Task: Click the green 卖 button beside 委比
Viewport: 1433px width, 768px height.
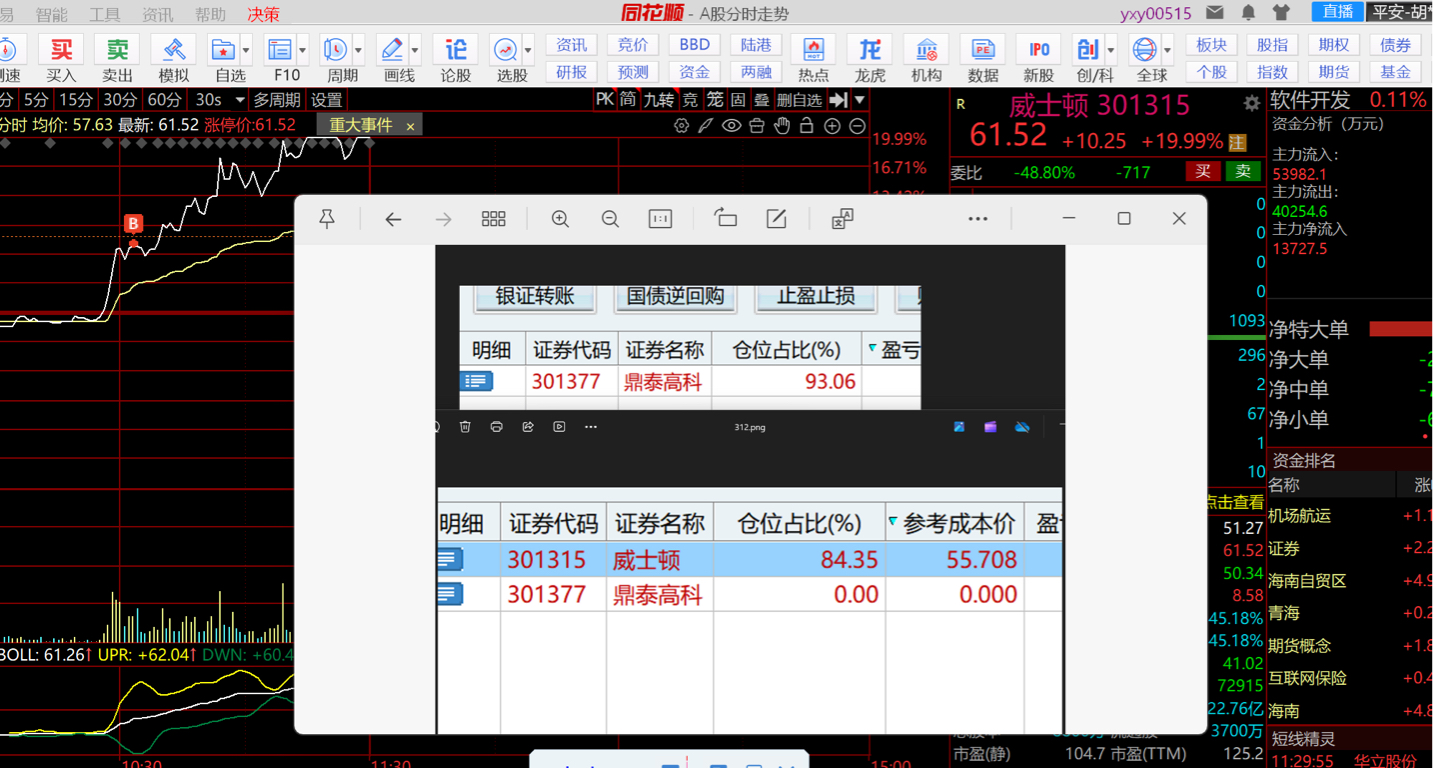Action: click(1243, 171)
